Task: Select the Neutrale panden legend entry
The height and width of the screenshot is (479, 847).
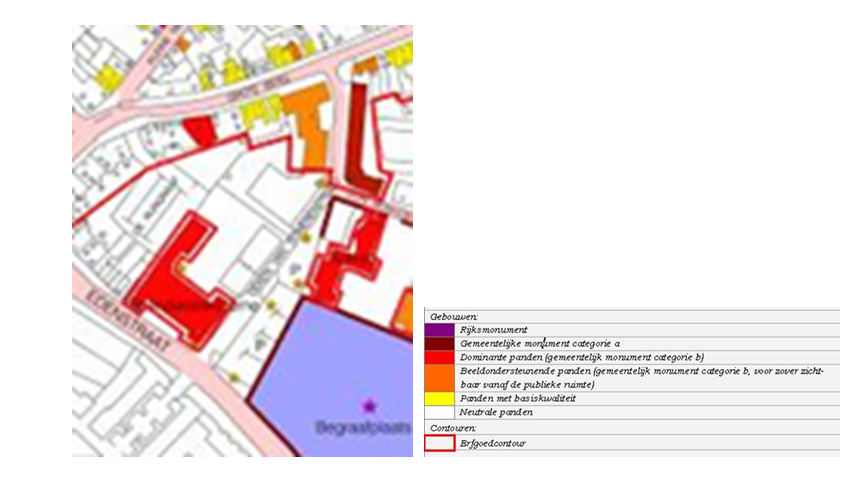Action: point(496,412)
